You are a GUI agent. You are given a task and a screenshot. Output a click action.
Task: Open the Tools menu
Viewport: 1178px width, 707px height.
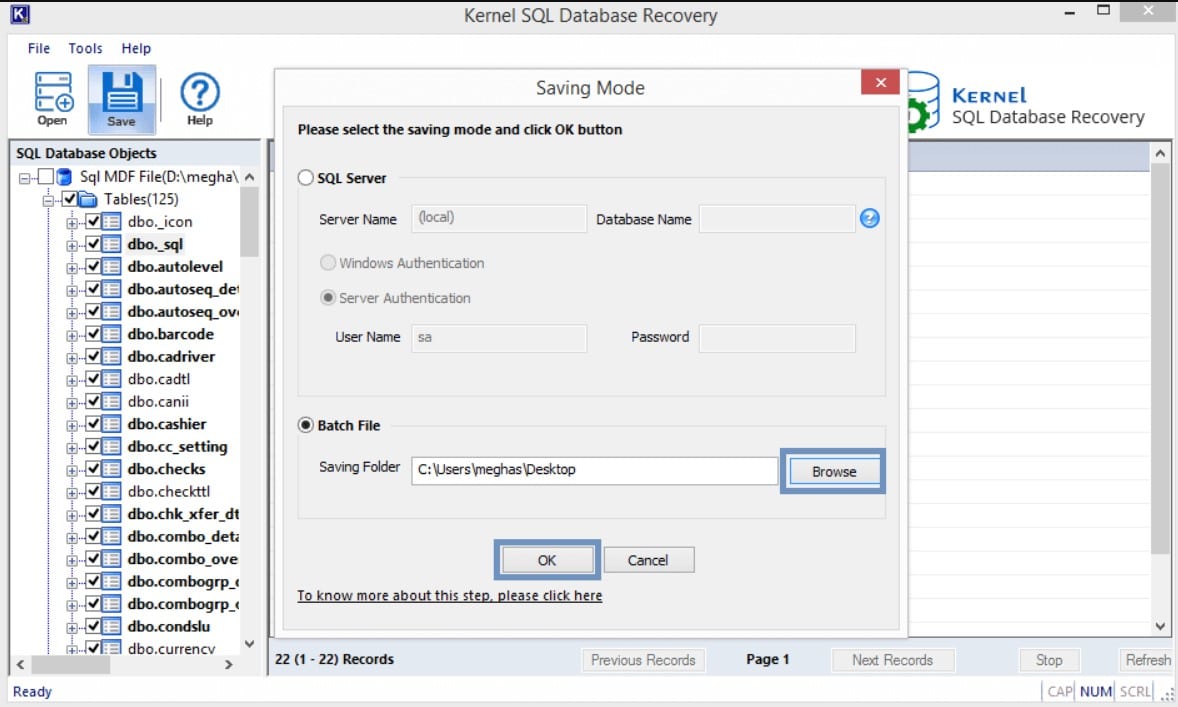86,48
